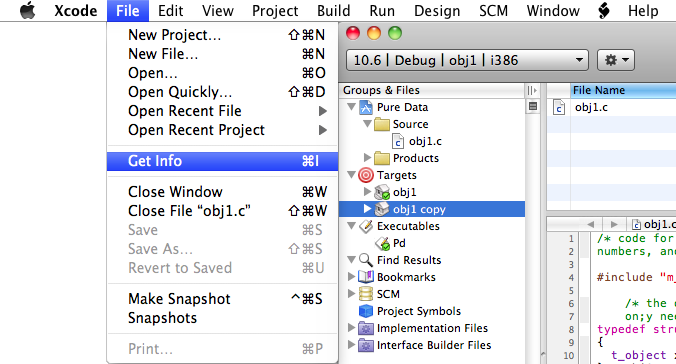The width and height of the screenshot is (676, 364).
Task: Choose Get Info from File menu
Action: tap(222, 161)
